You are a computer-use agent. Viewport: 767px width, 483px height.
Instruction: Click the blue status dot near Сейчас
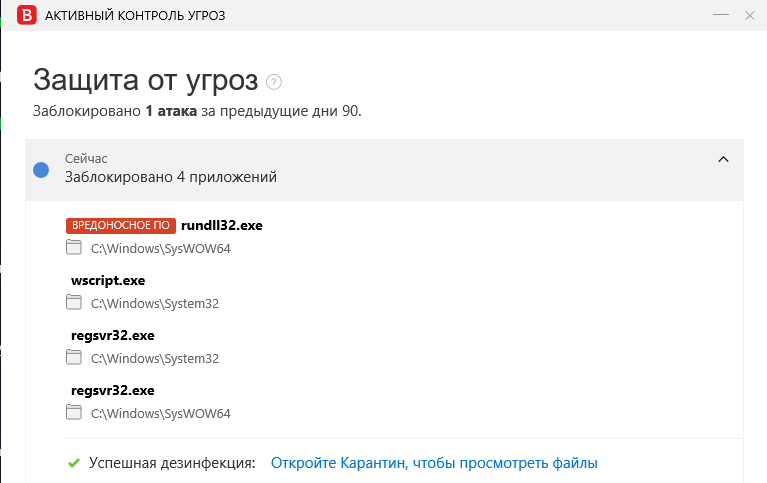coord(41,169)
